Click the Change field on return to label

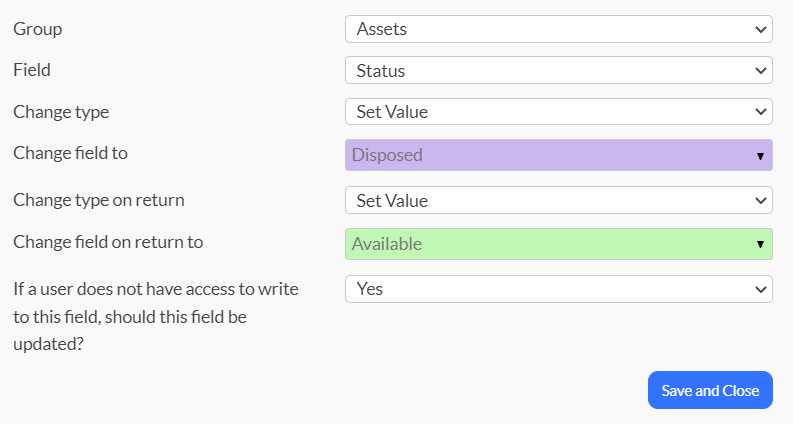pos(108,242)
